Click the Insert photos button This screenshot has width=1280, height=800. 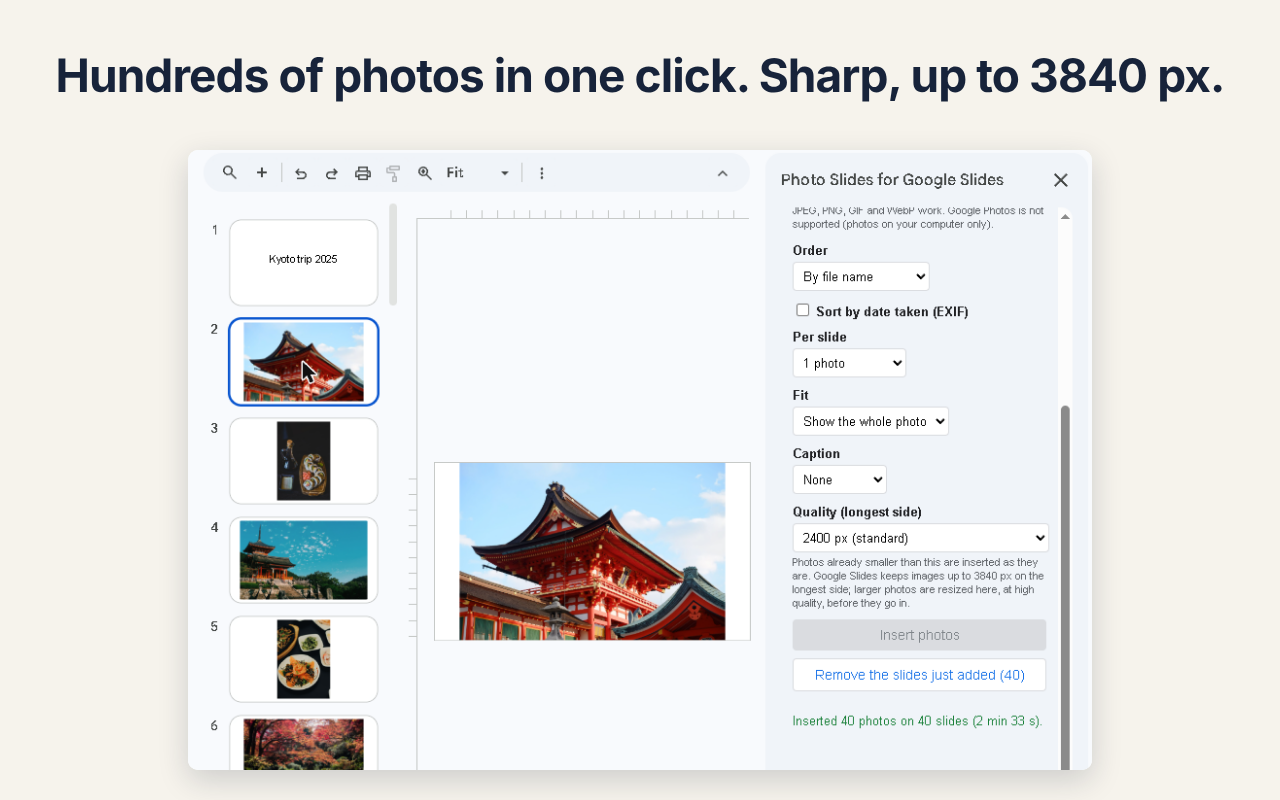[x=919, y=635]
